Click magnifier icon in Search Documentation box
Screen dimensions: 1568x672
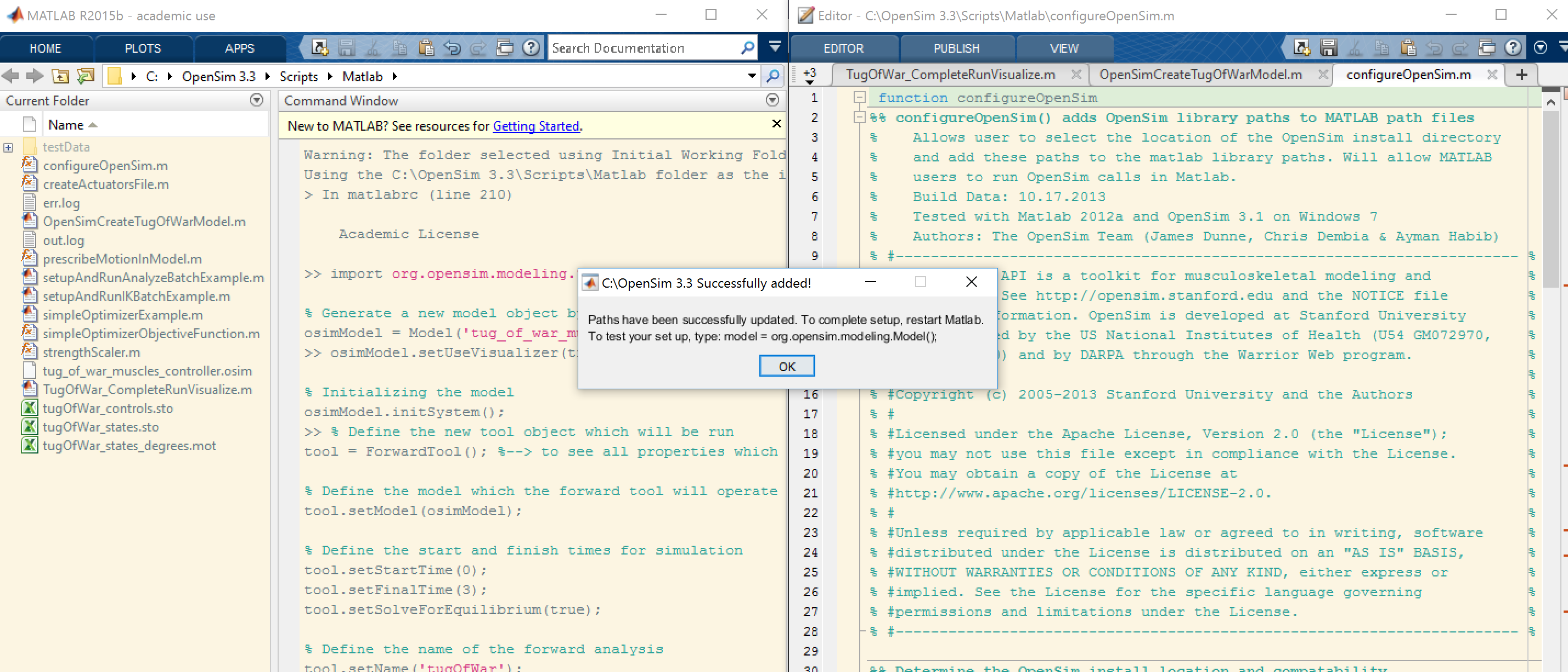click(x=747, y=48)
